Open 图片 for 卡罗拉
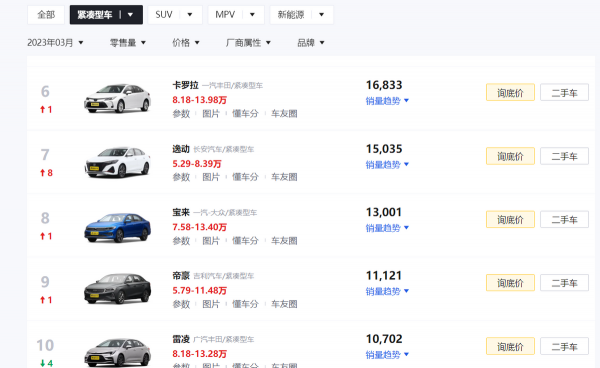The height and width of the screenshot is (368, 600). tap(211, 114)
